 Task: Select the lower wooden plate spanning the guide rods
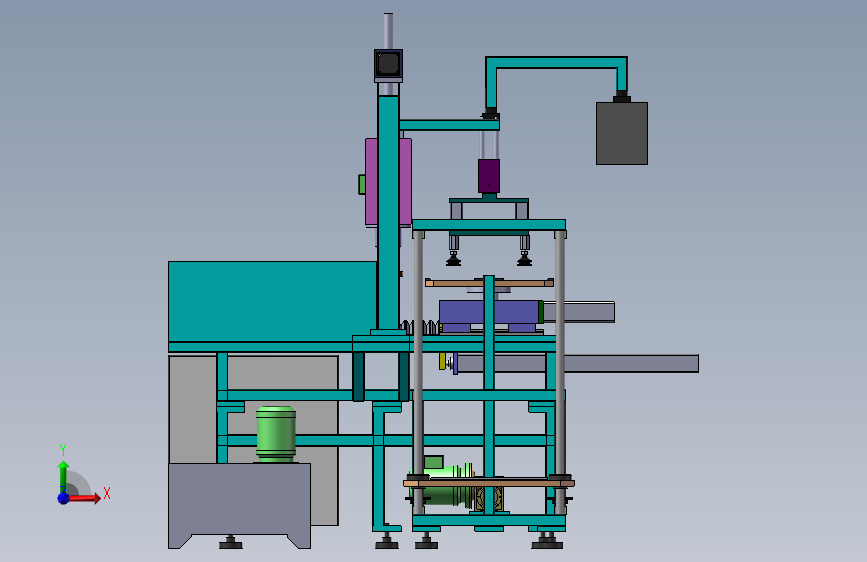click(489, 483)
